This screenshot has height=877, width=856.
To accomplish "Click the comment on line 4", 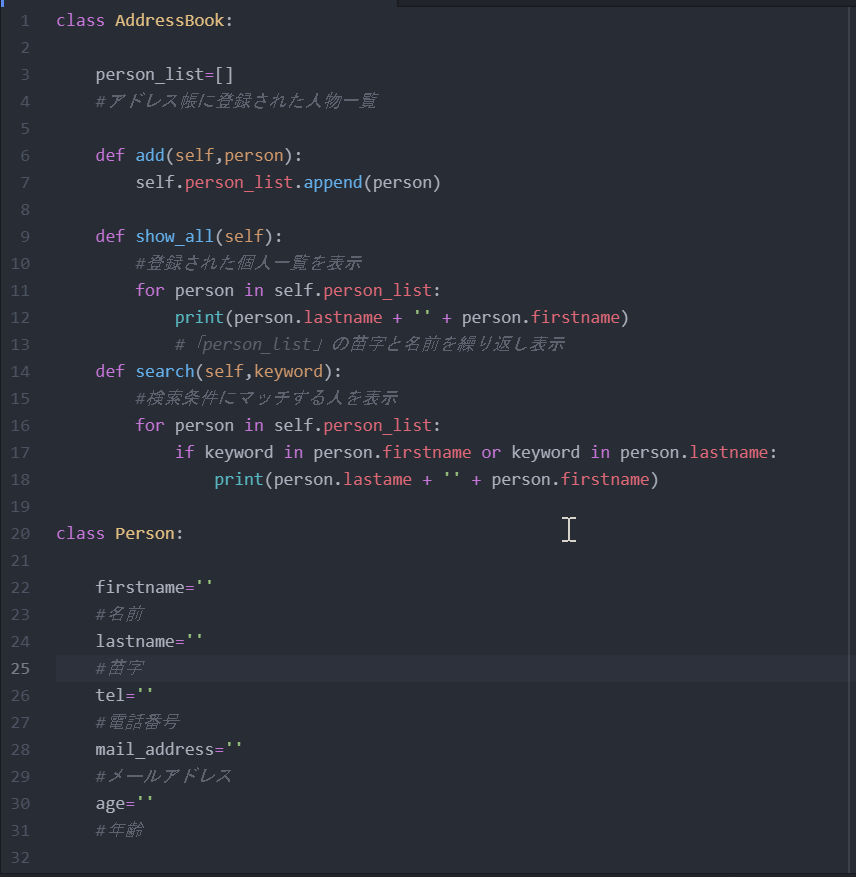I will (x=237, y=101).
